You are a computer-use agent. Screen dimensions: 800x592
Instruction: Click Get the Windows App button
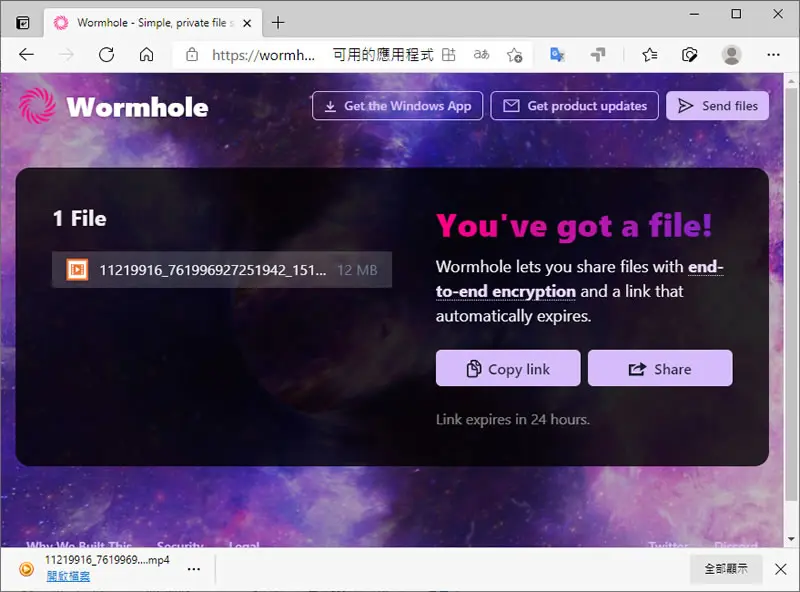[x=397, y=106]
